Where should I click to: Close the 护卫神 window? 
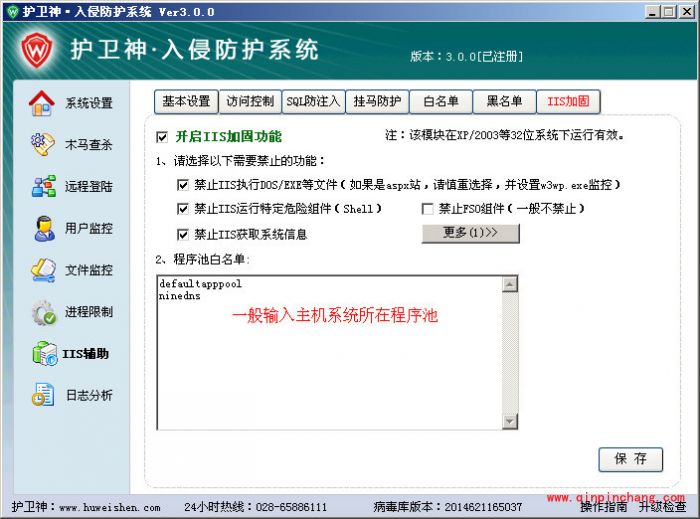coord(686,12)
